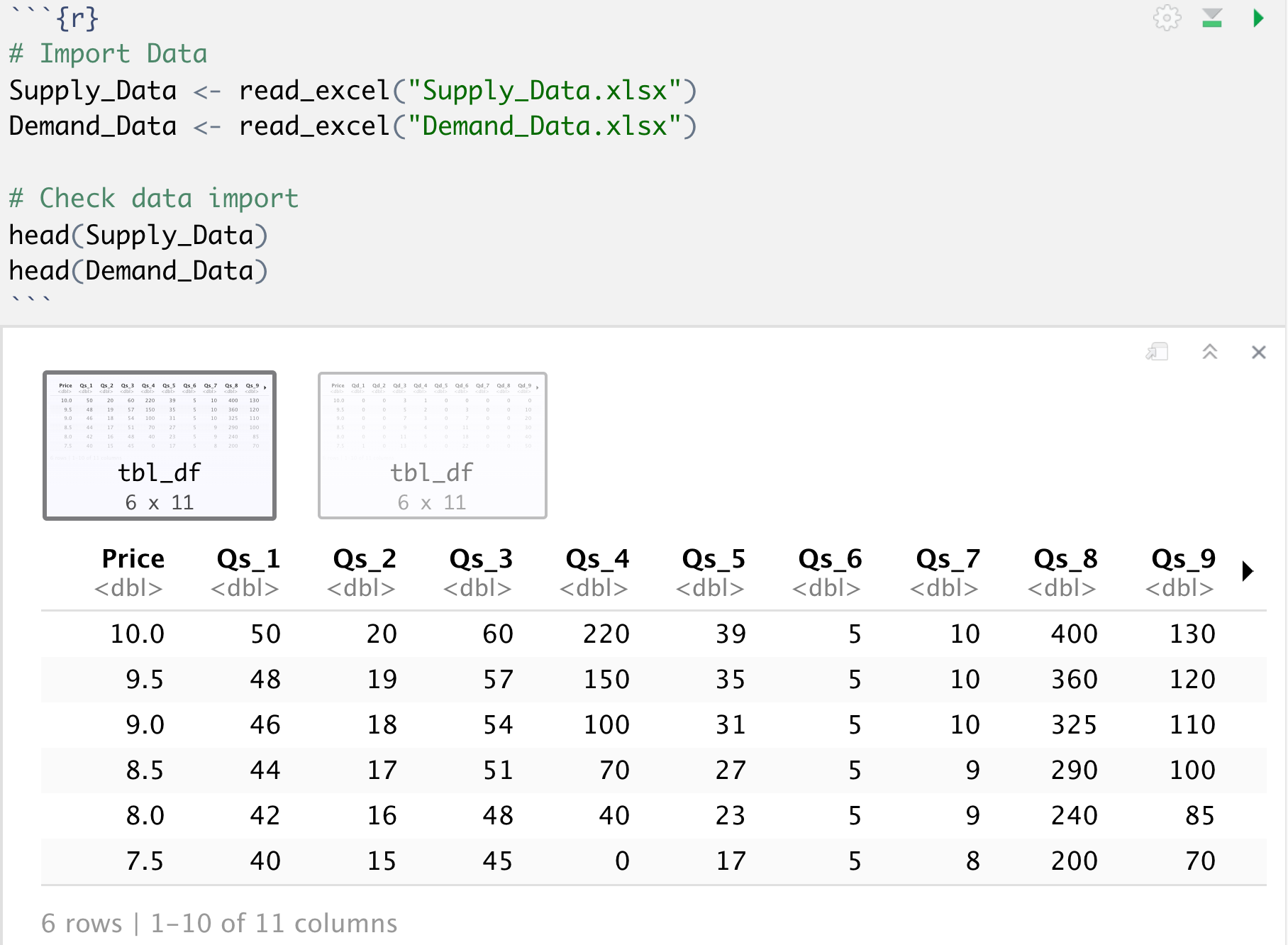The height and width of the screenshot is (945, 1288).
Task: Click the Price column header
Action: coord(133,559)
